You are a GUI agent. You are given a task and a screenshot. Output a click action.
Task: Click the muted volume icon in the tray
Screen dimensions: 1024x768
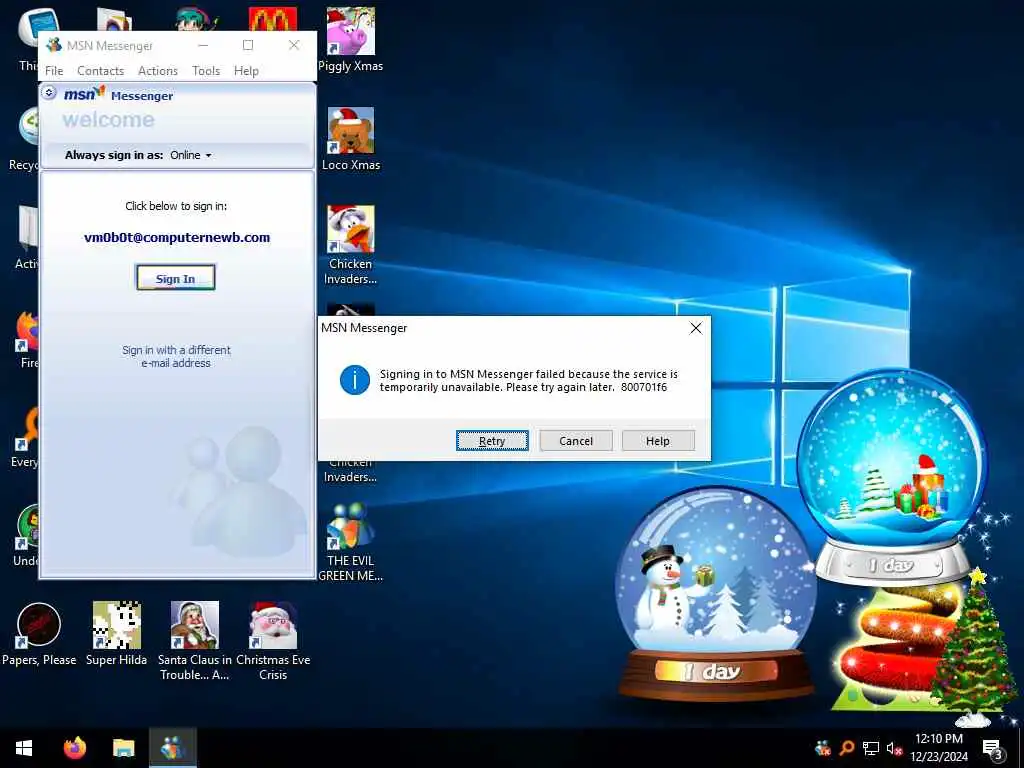pyautogui.click(x=894, y=748)
